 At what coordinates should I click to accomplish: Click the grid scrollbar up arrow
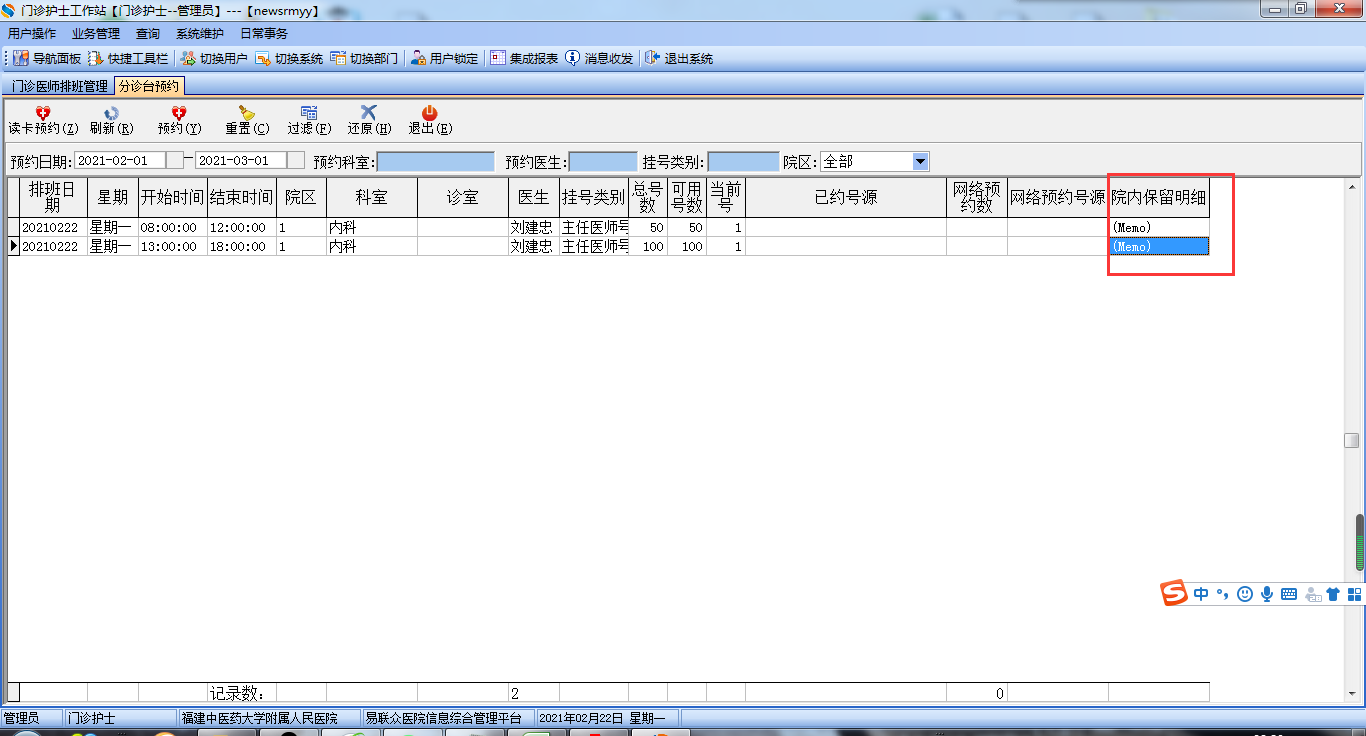1351,186
